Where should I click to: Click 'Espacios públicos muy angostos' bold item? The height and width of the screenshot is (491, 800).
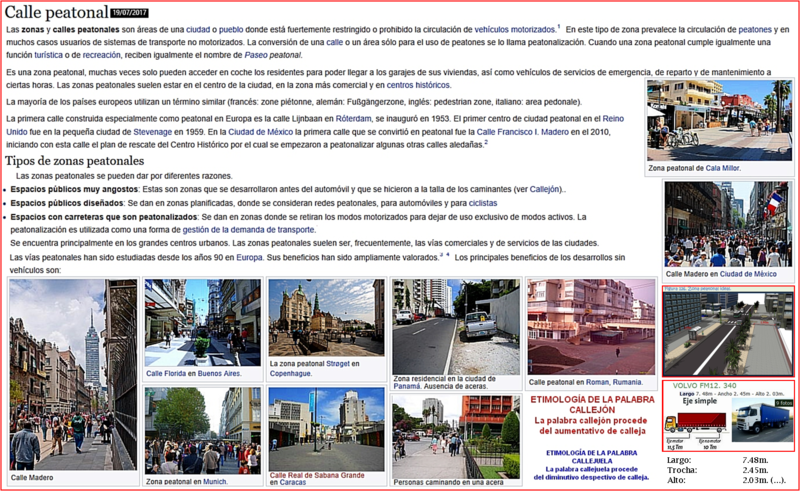74,189
